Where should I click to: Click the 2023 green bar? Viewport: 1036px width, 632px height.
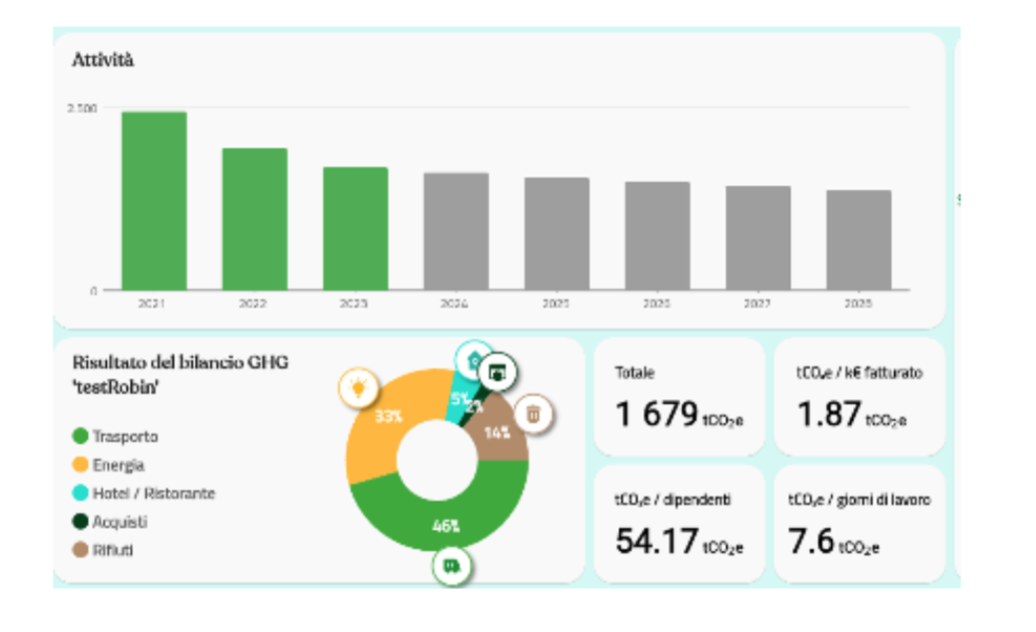point(355,228)
